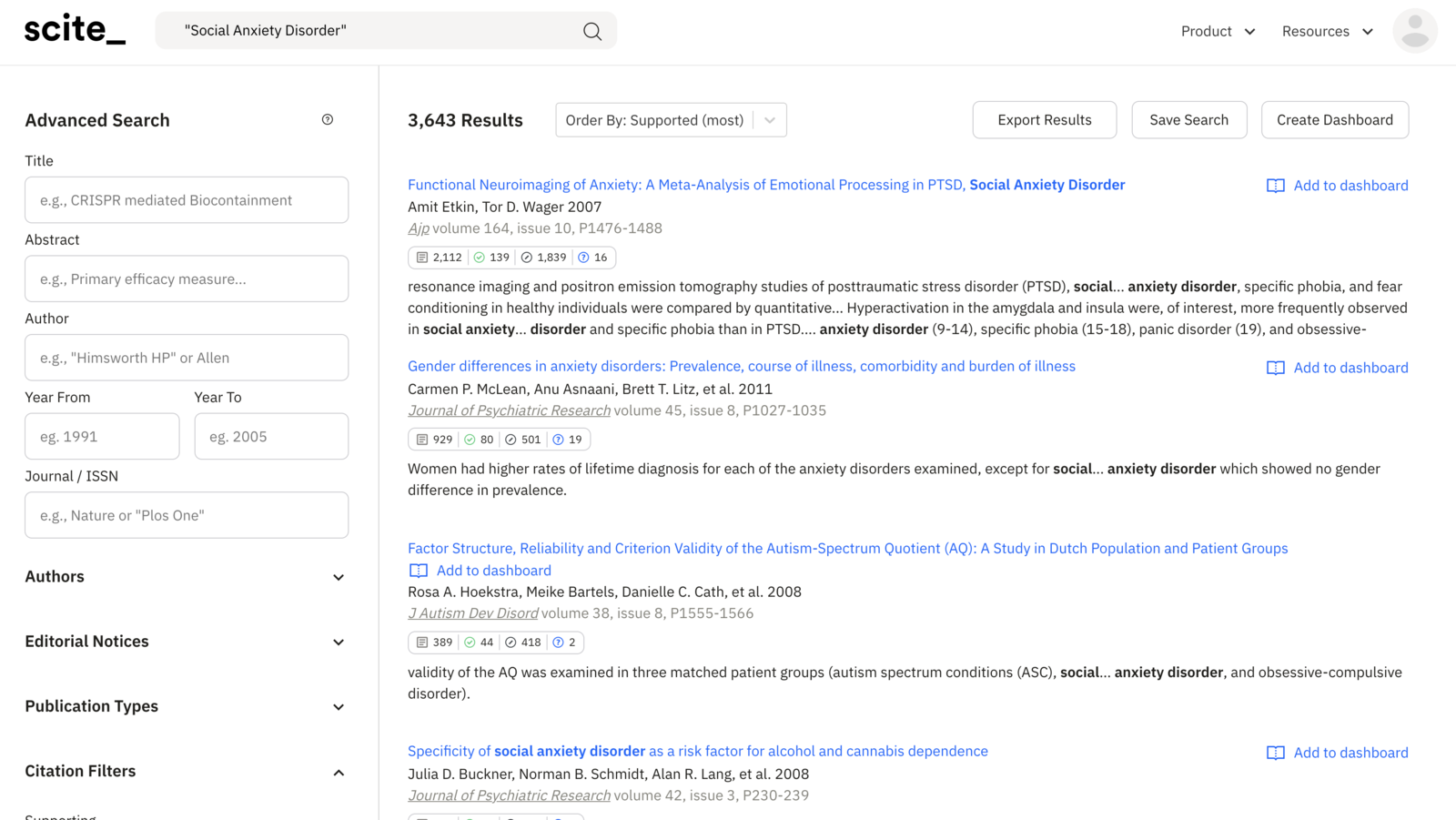Click the search magnifying glass icon

(x=592, y=30)
